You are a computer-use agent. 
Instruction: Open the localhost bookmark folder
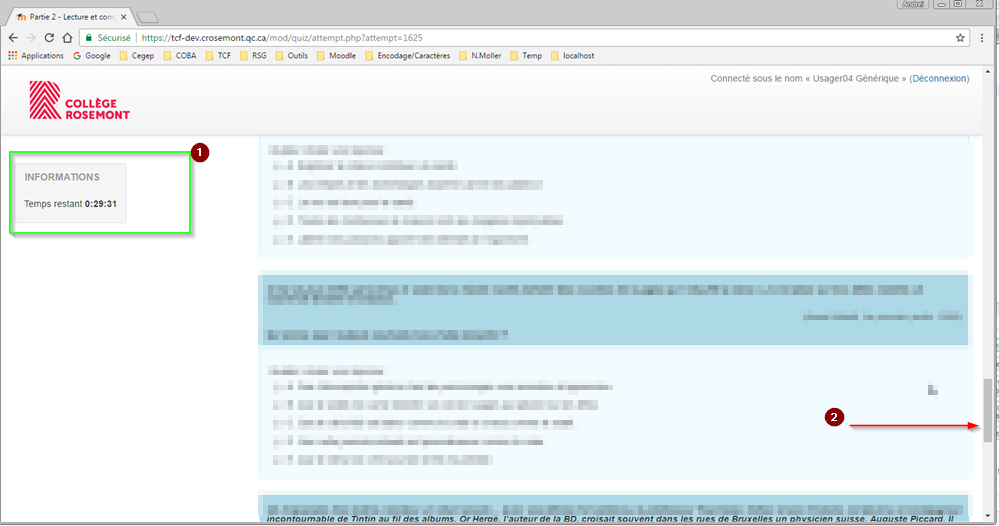pyautogui.click(x=572, y=56)
